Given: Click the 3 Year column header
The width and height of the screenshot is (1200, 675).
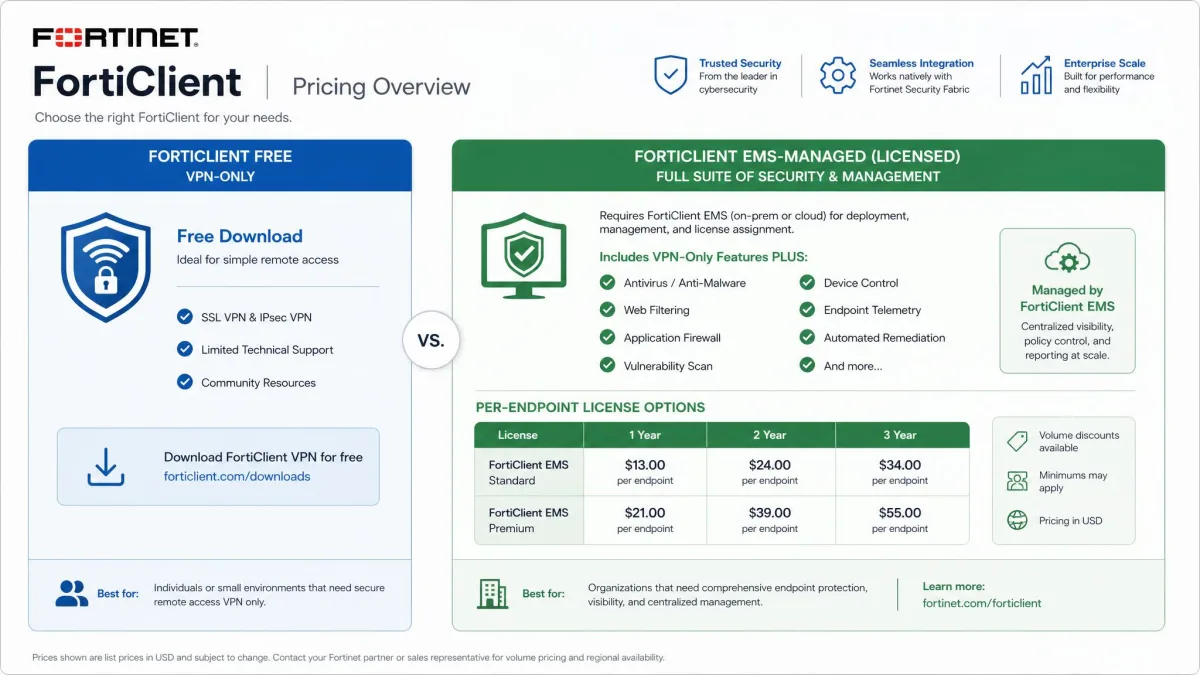Looking at the screenshot, I should point(902,435).
